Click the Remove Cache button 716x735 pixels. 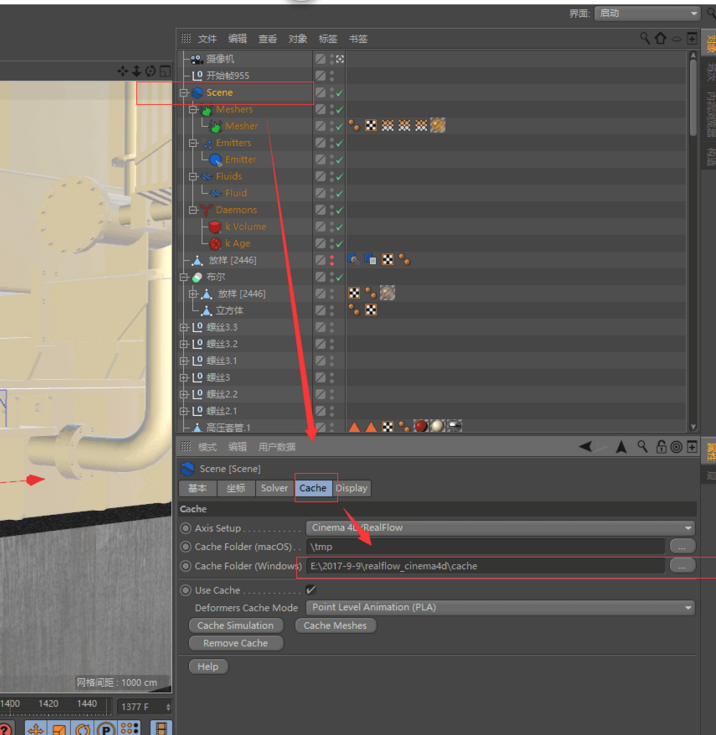coord(235,643)
